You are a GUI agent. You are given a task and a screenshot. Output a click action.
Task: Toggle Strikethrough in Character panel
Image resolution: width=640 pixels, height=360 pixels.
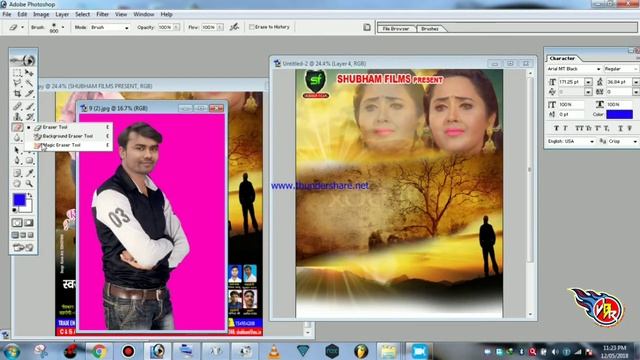(630, 128)
